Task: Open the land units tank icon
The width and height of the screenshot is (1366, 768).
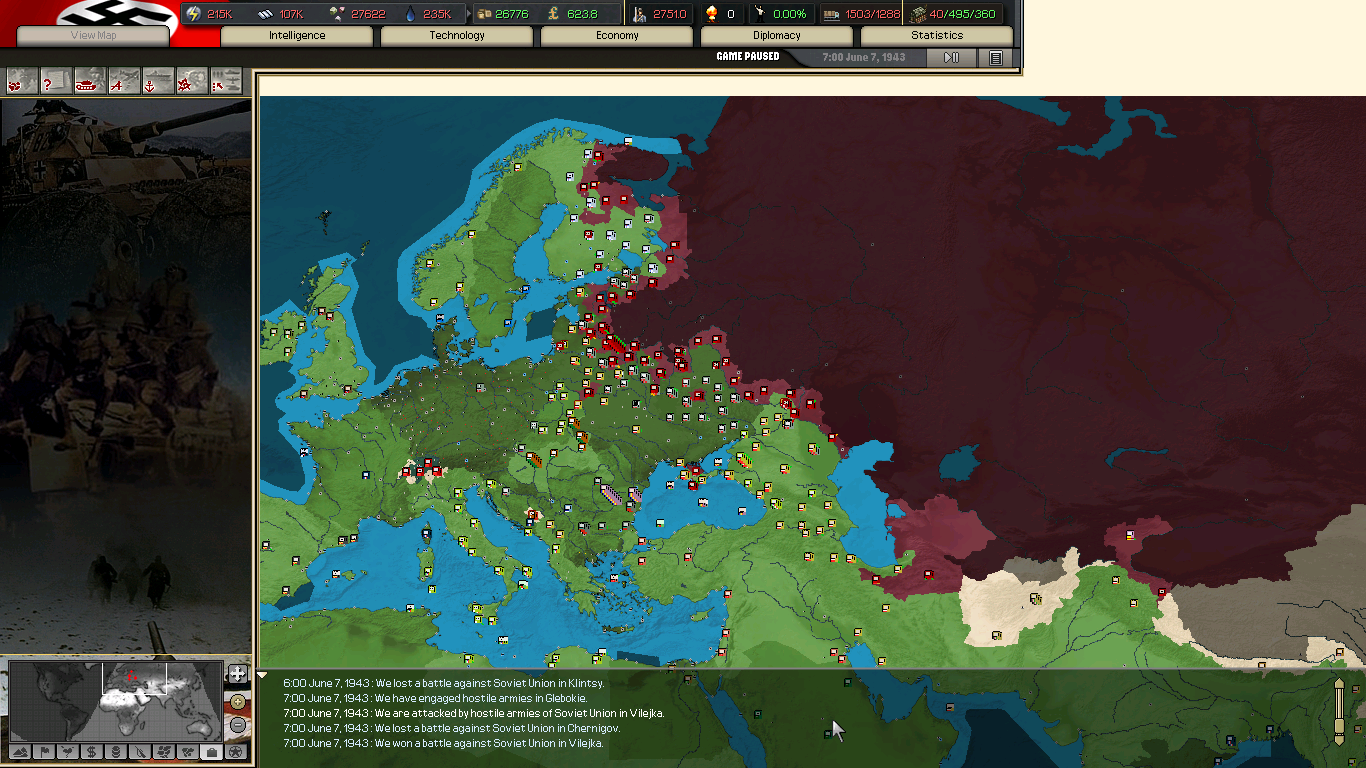Action: tap(90, 81)
